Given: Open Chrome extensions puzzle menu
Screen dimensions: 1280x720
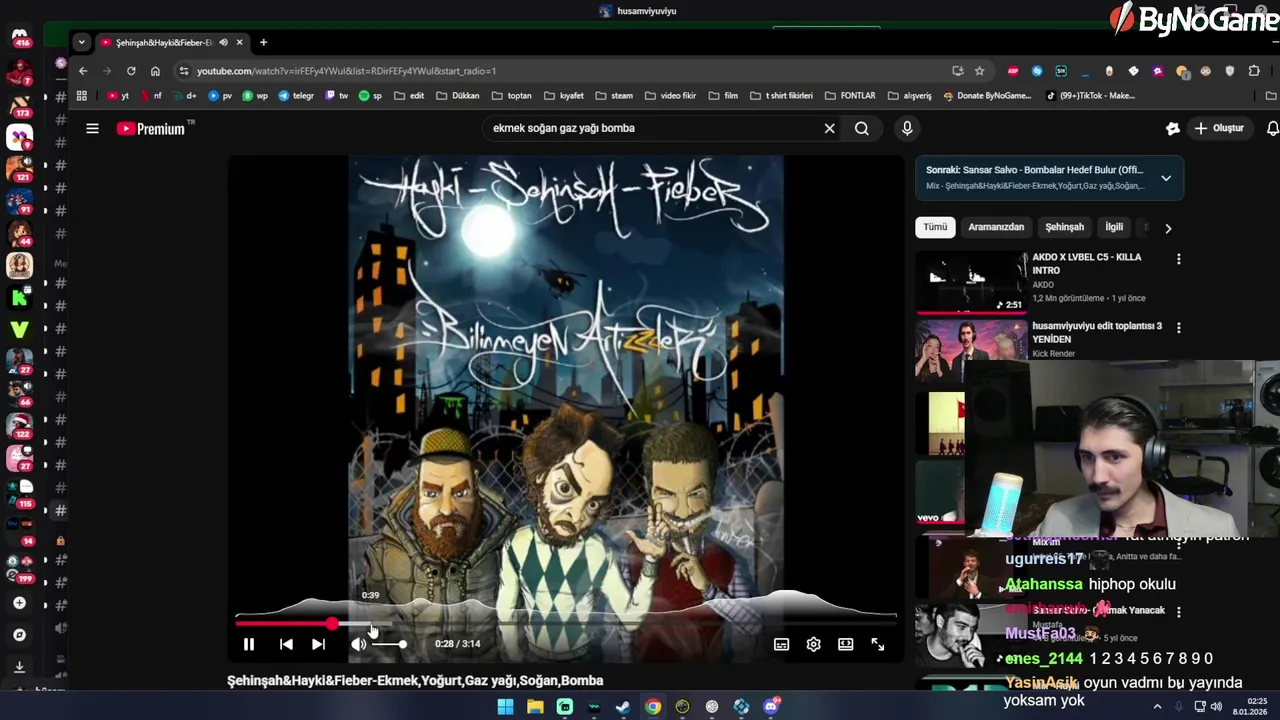Looking at the screenshot, I should point(1254,71).
